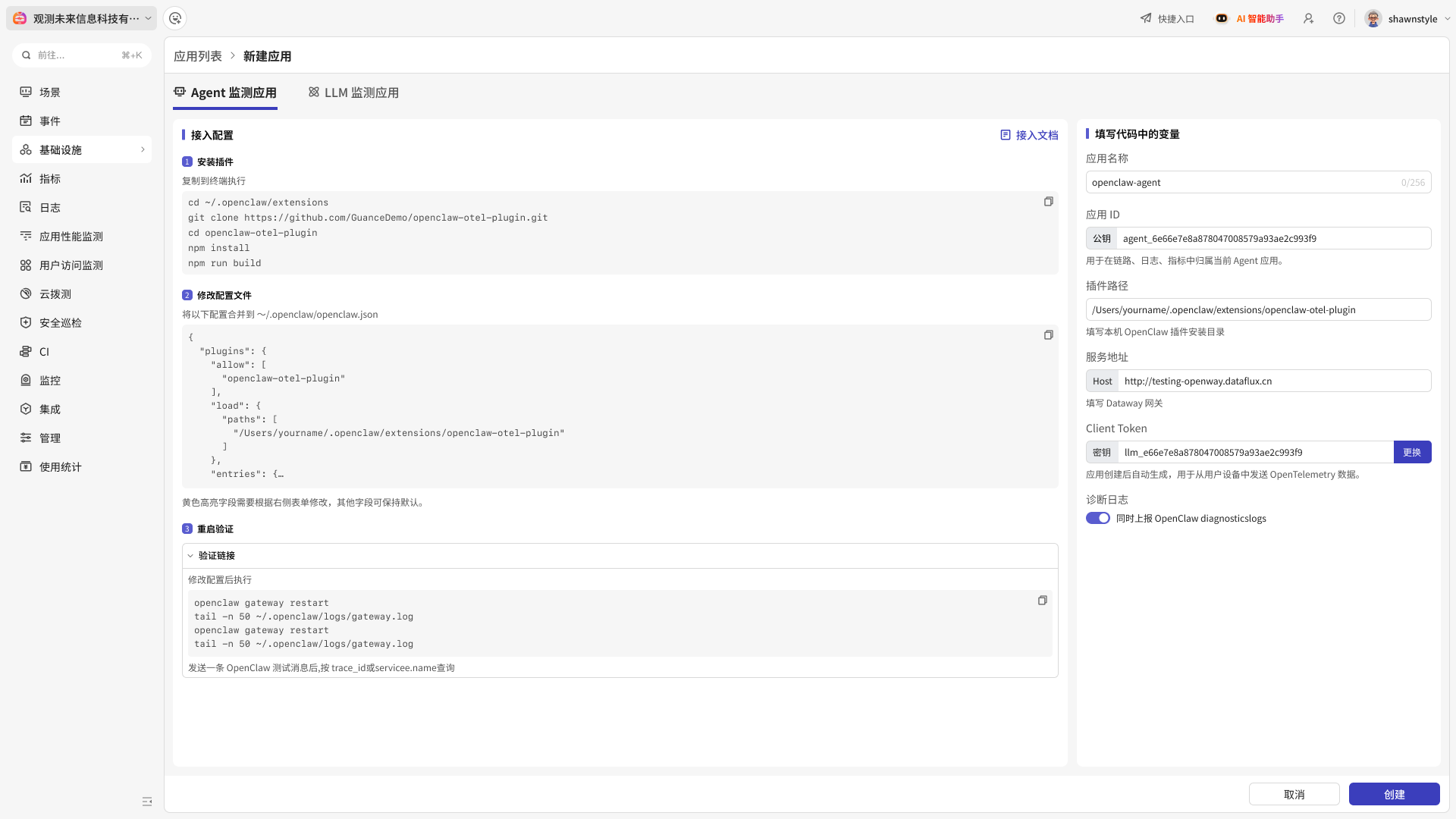Expand the 基础设施 submenu arrow
Image resolution: width=1456 pixels, height=819 pixels.
click(x=143, y=149)
